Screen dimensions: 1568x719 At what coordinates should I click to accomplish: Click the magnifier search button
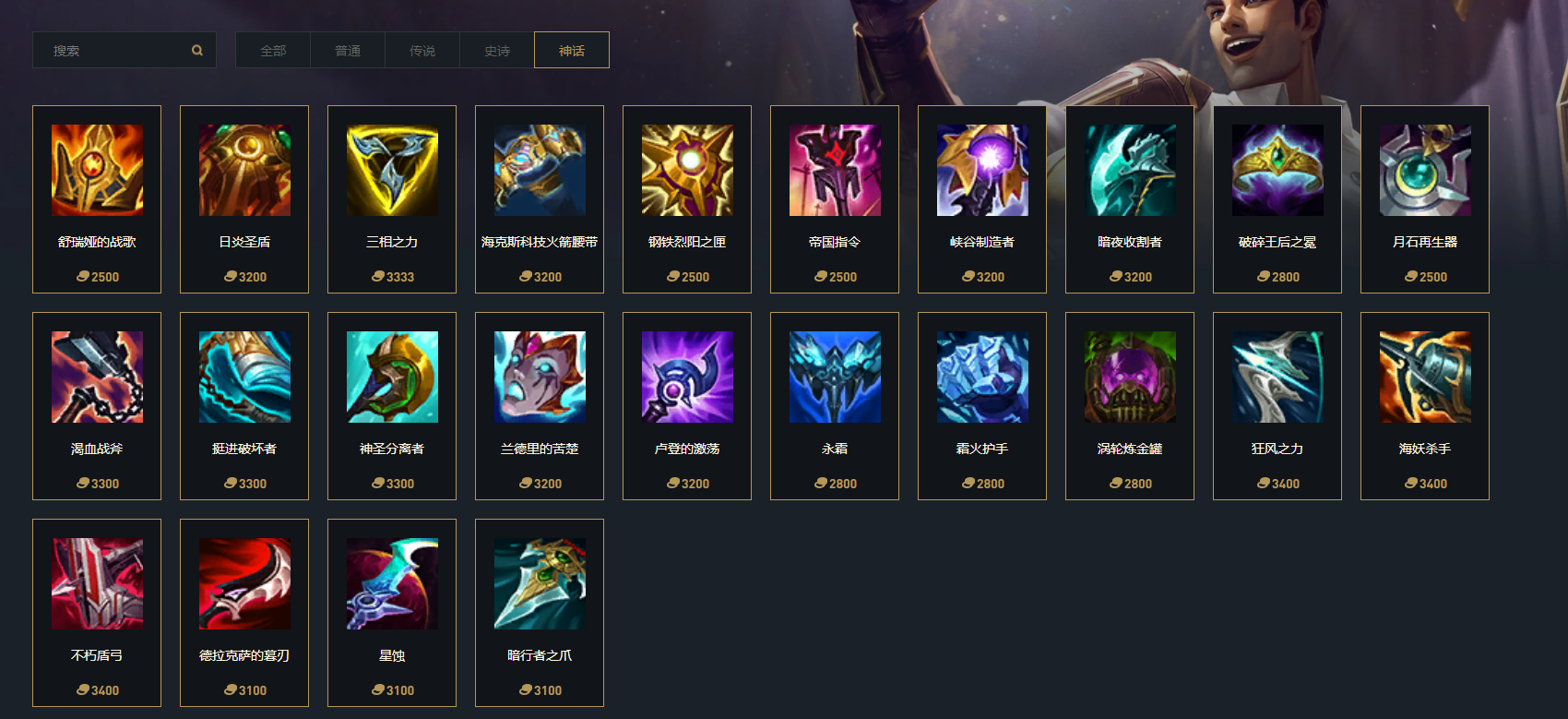click(197, 51)
